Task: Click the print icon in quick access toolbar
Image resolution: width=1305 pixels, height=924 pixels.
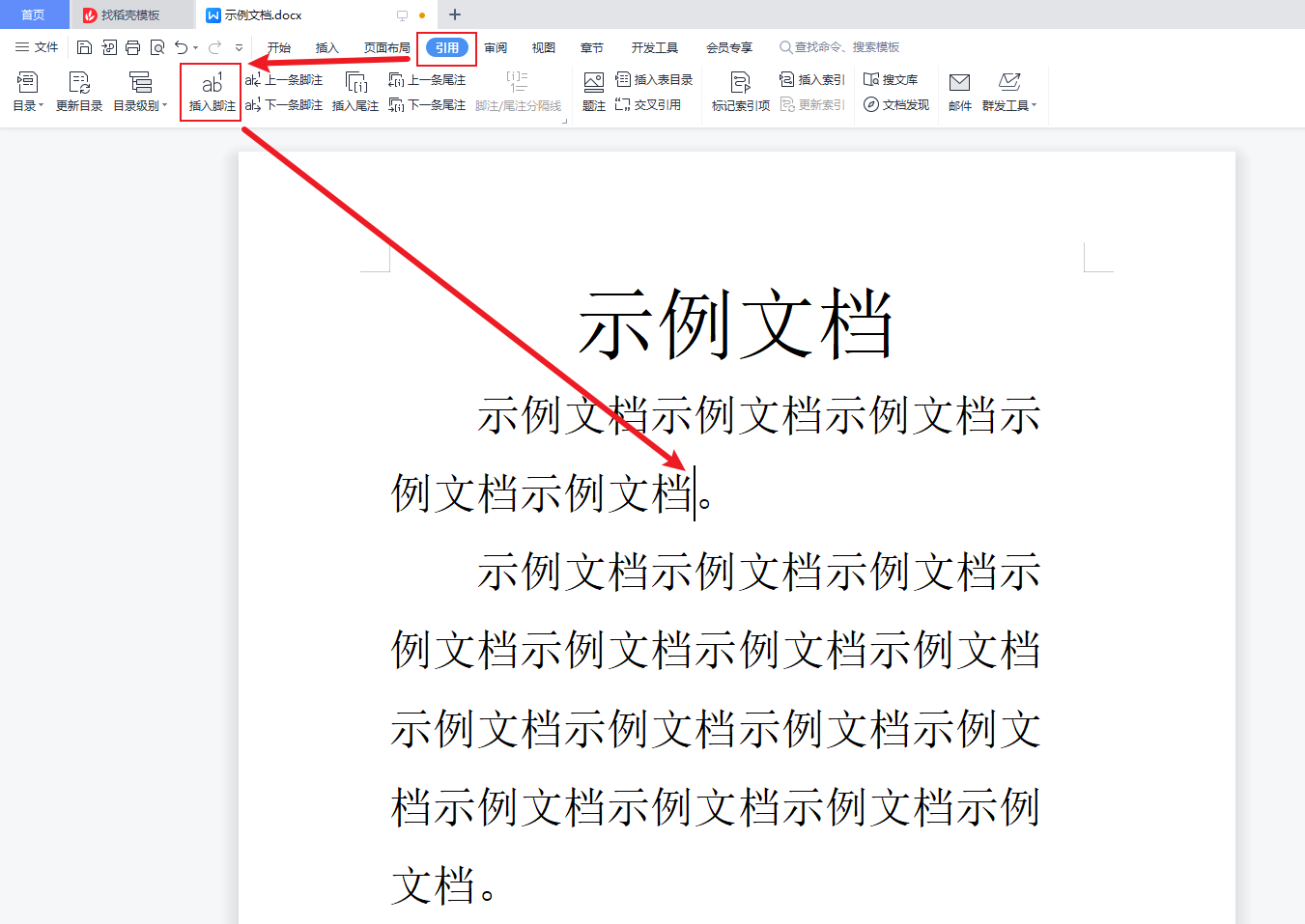Action: pos(132,46)
